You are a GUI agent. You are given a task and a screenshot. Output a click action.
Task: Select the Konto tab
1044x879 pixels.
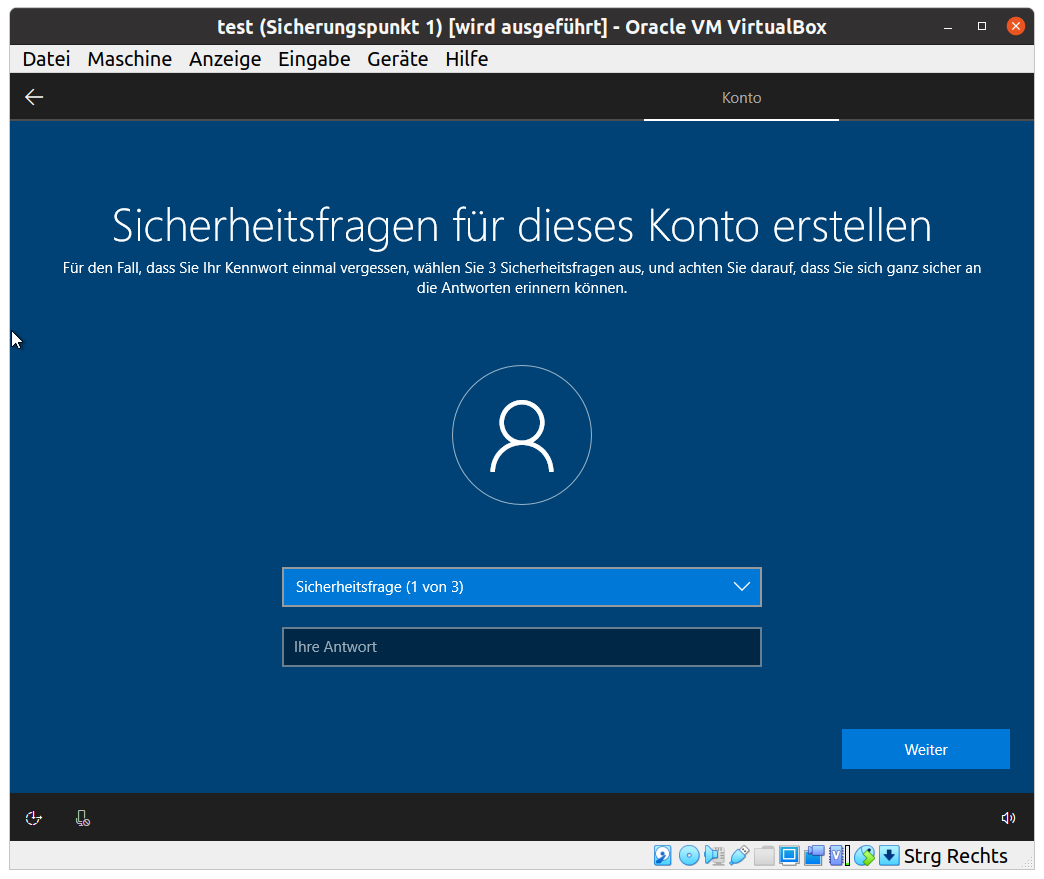(x=741, y=98)
